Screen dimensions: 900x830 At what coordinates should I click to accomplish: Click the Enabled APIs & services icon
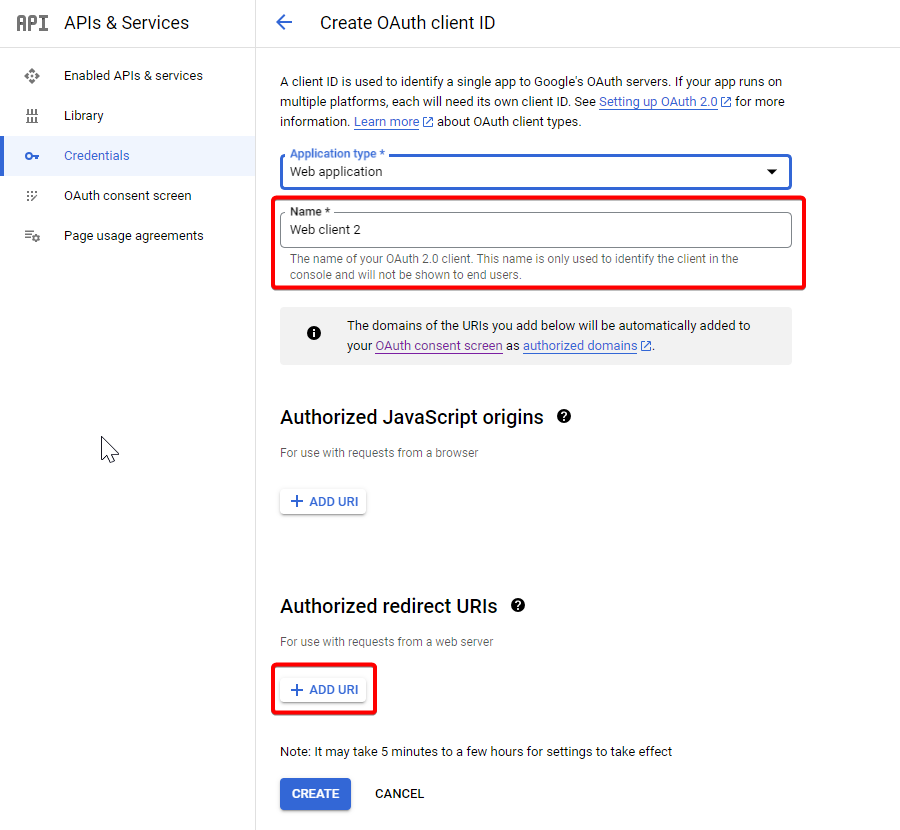click(x=32, y=76)
